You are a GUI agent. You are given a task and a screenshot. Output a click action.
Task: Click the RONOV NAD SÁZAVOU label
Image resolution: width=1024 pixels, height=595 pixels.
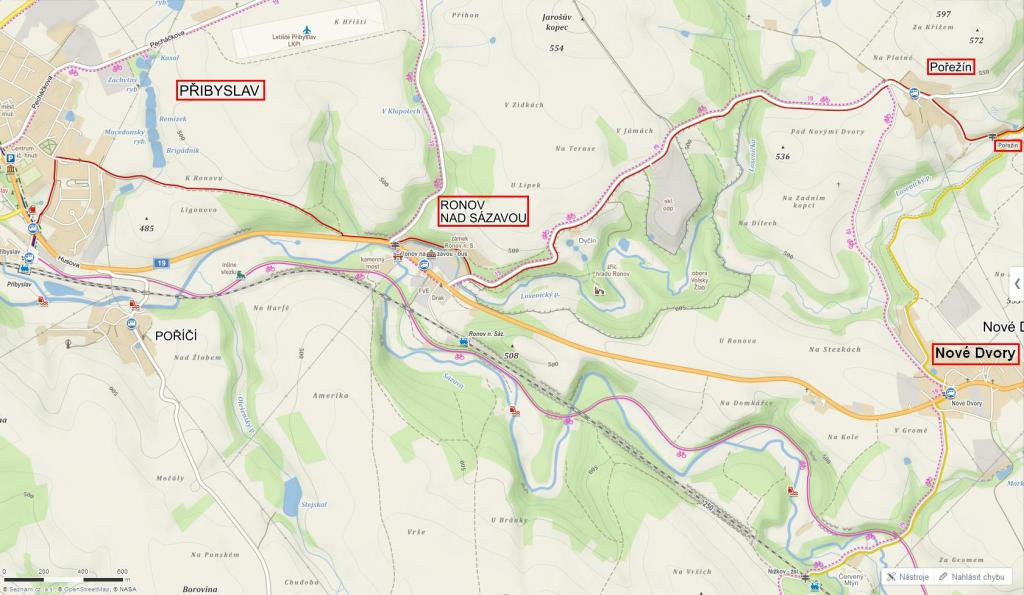[x=483, y=211]
